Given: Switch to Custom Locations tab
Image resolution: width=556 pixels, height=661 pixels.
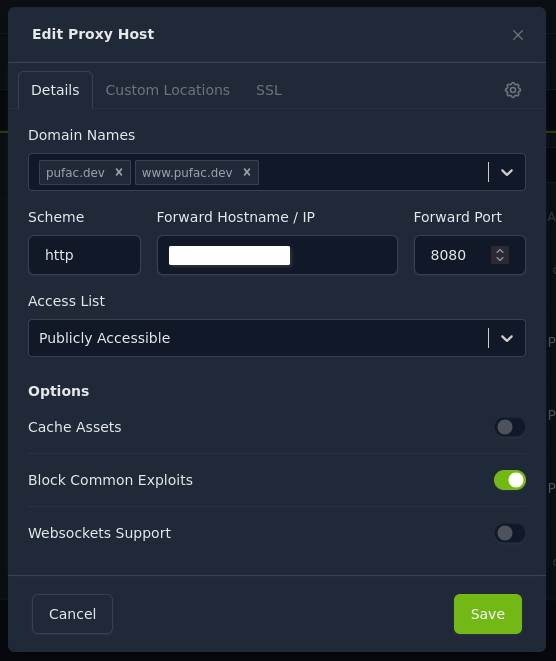Looking at the screenshot, I should pyautogui.click(x=167, y=90).
